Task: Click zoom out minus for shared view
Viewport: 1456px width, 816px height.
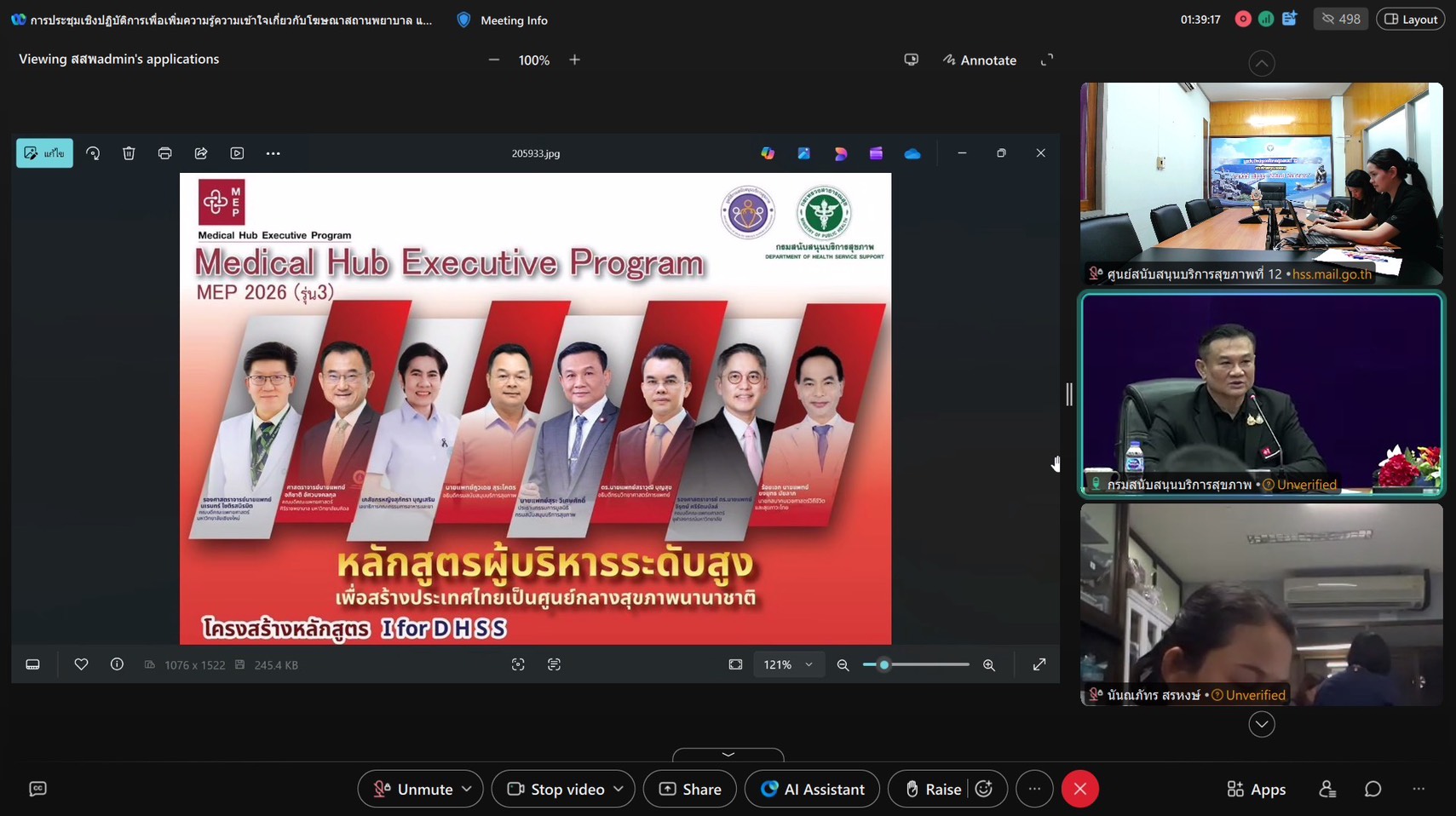Action: pyautogui.click(x=494, y=60)
